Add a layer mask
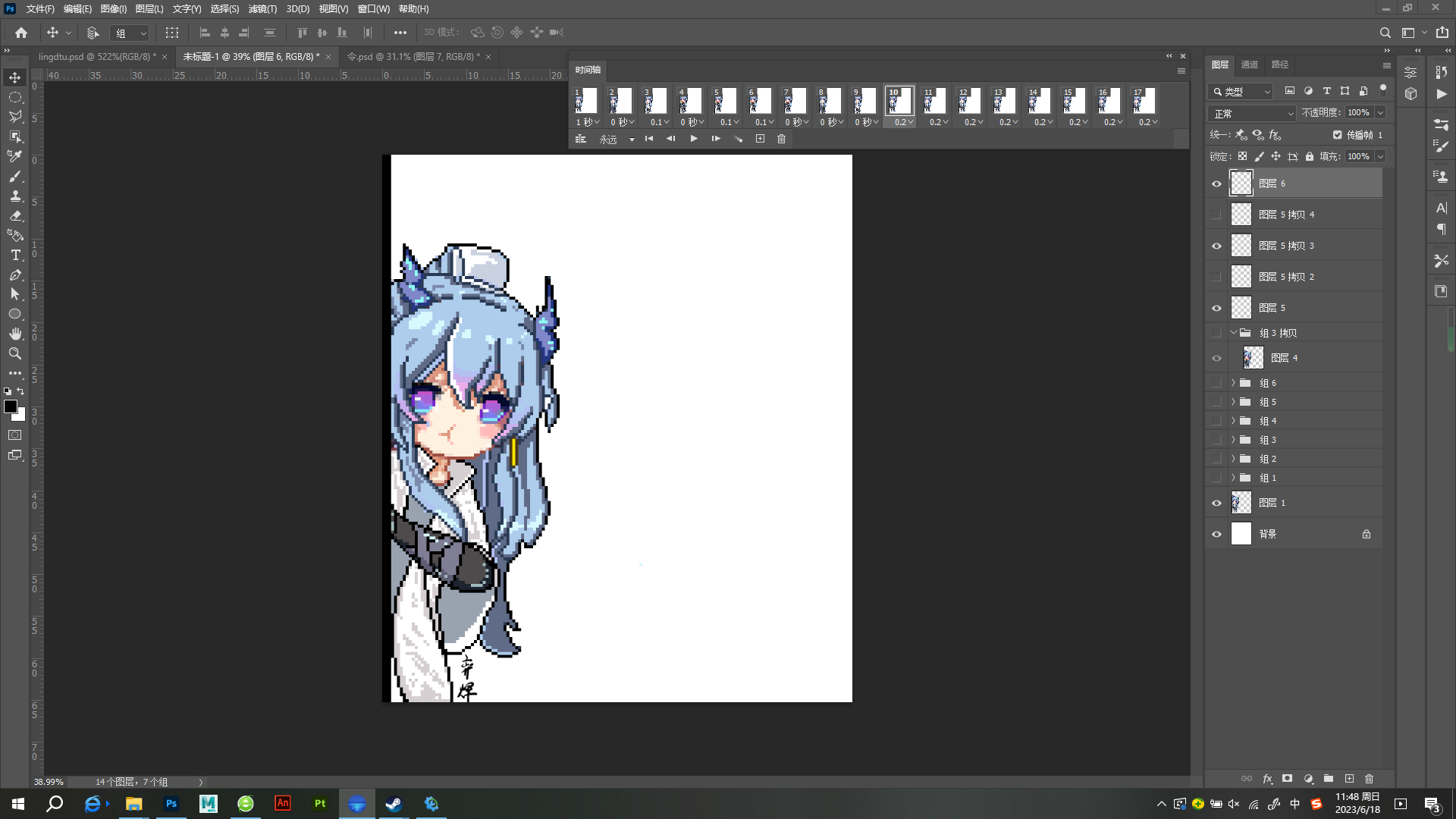 tap(1288, 779)
